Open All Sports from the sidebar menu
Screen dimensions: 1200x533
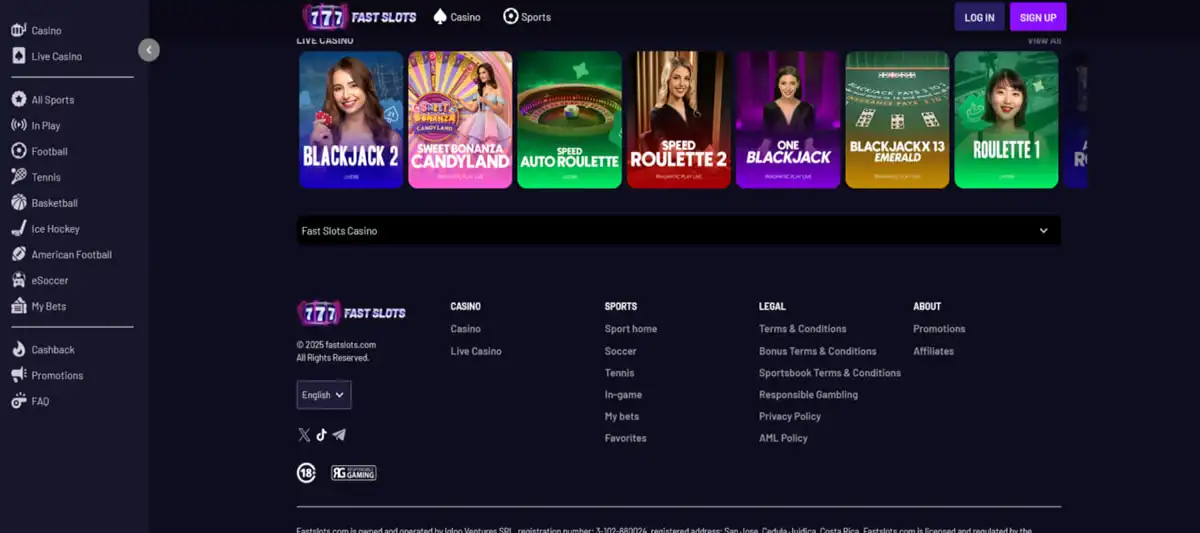tap(53, 100)
